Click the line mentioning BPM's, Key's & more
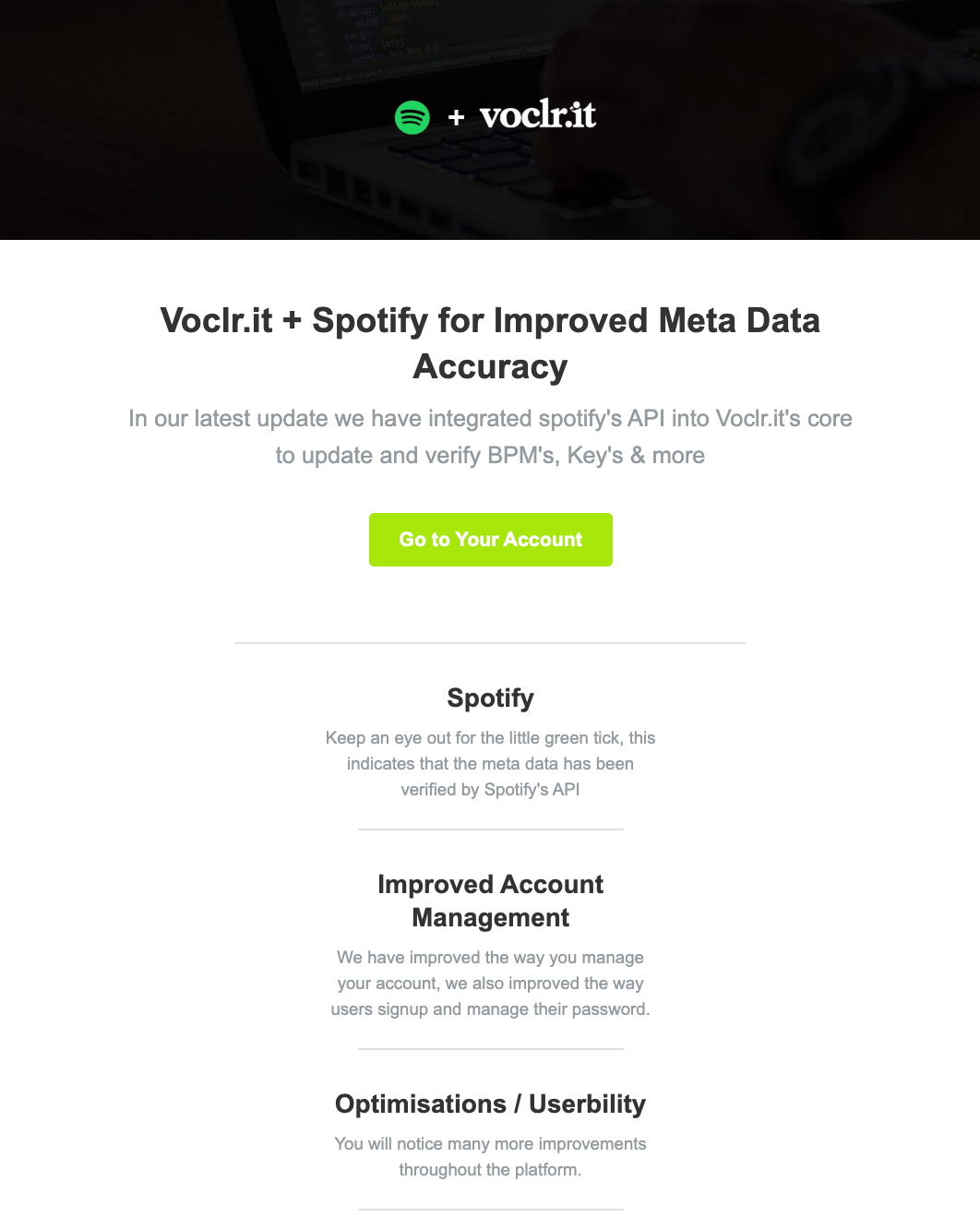Screen dimensions: 980x1229 tap(490, 456)
